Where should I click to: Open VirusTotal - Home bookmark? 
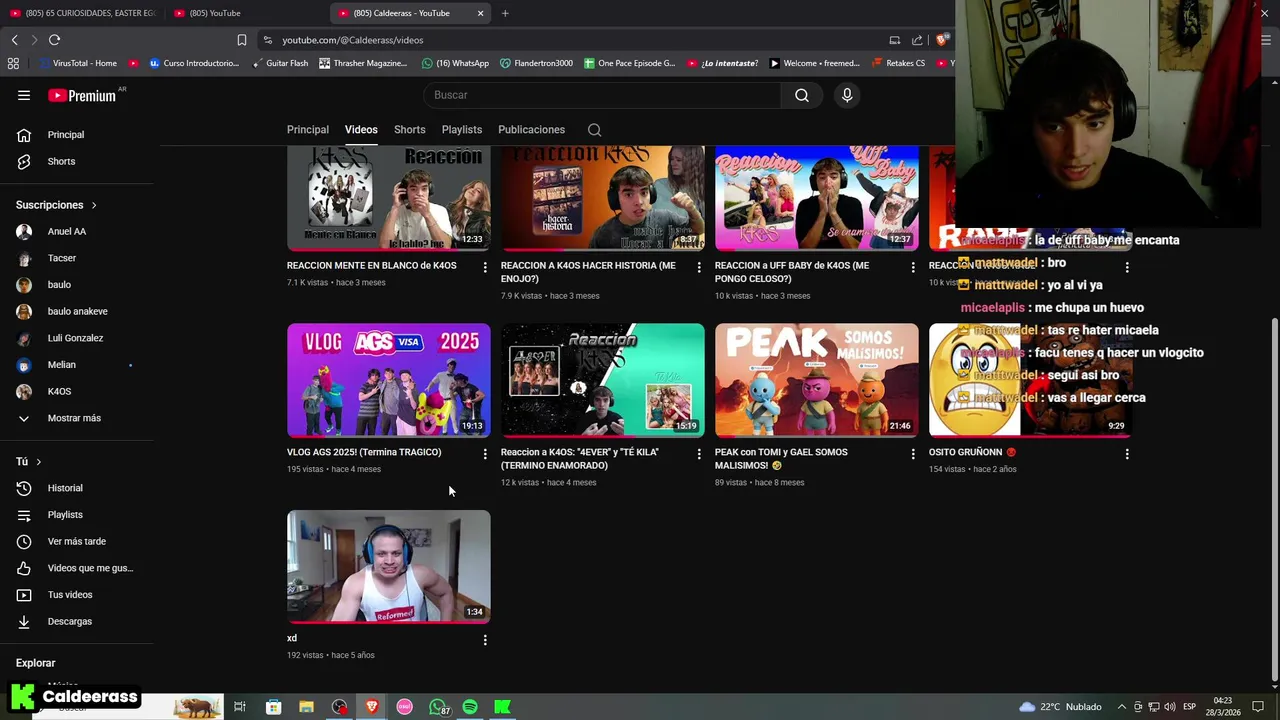[78, 63]
